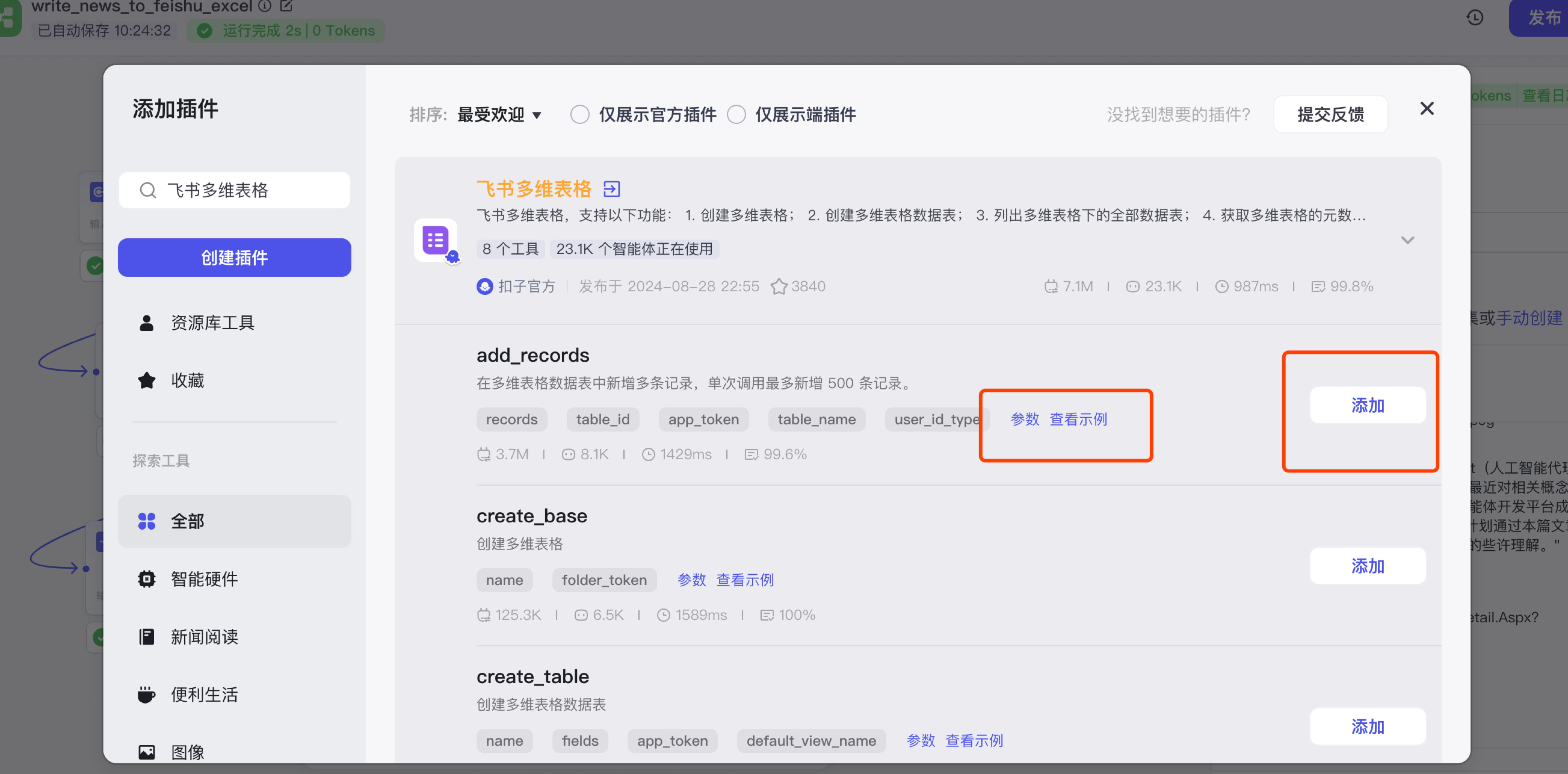Image resolution: width=1568 pixels, height=774 pixels.
Task: Enable 仅展示官方插件 radio option
Action: 579,114
